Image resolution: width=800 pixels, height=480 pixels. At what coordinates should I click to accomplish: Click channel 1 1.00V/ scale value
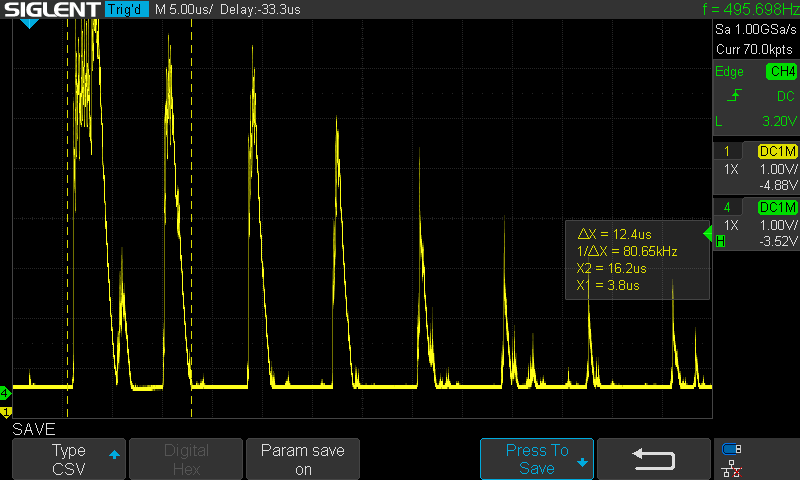coord(778,169)
